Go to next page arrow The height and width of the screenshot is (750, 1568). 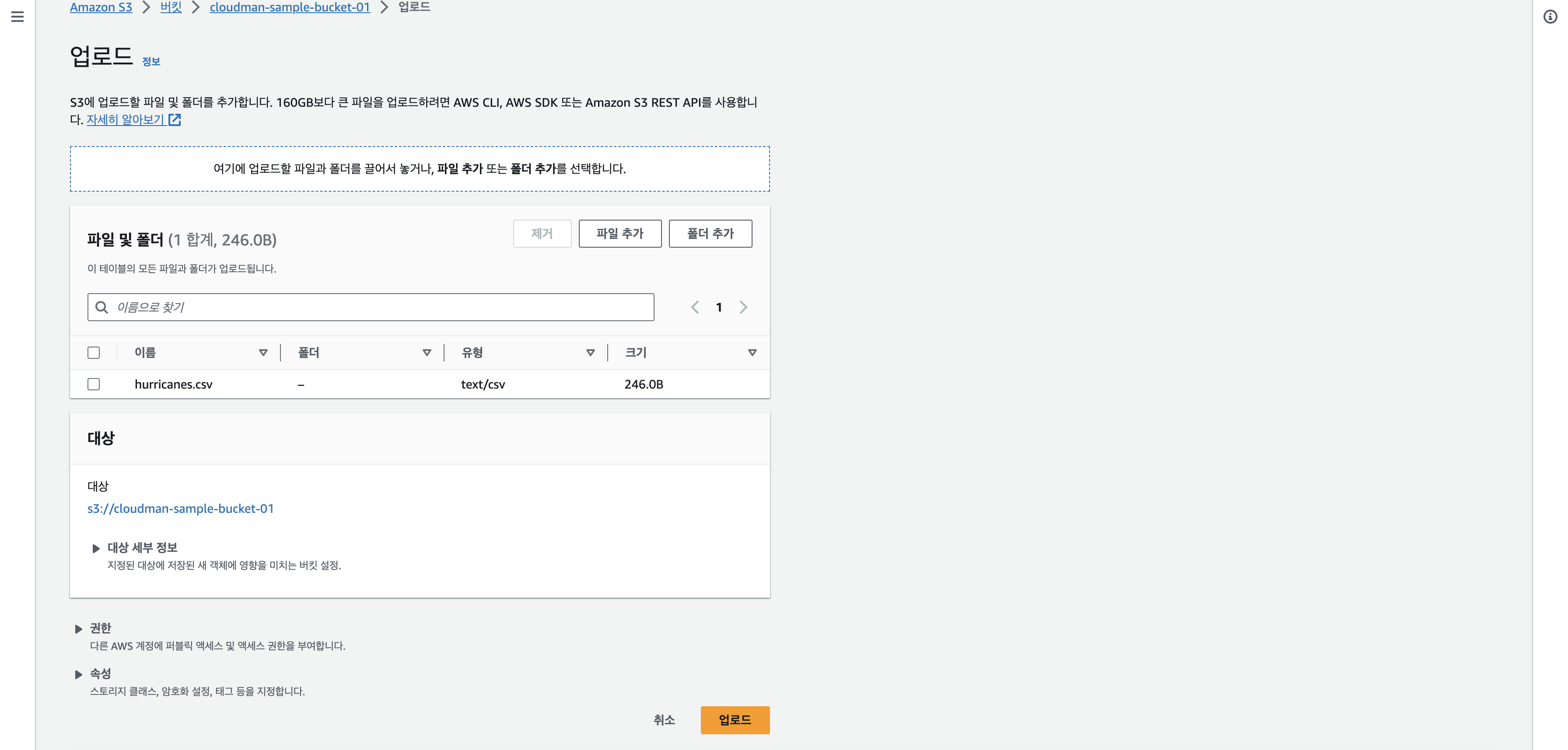click(743, 308)
